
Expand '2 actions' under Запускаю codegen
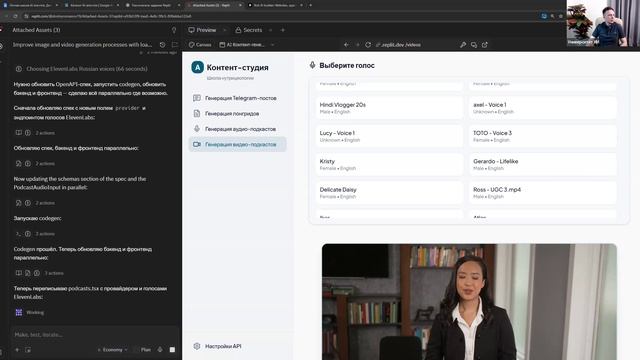(35, 234)
